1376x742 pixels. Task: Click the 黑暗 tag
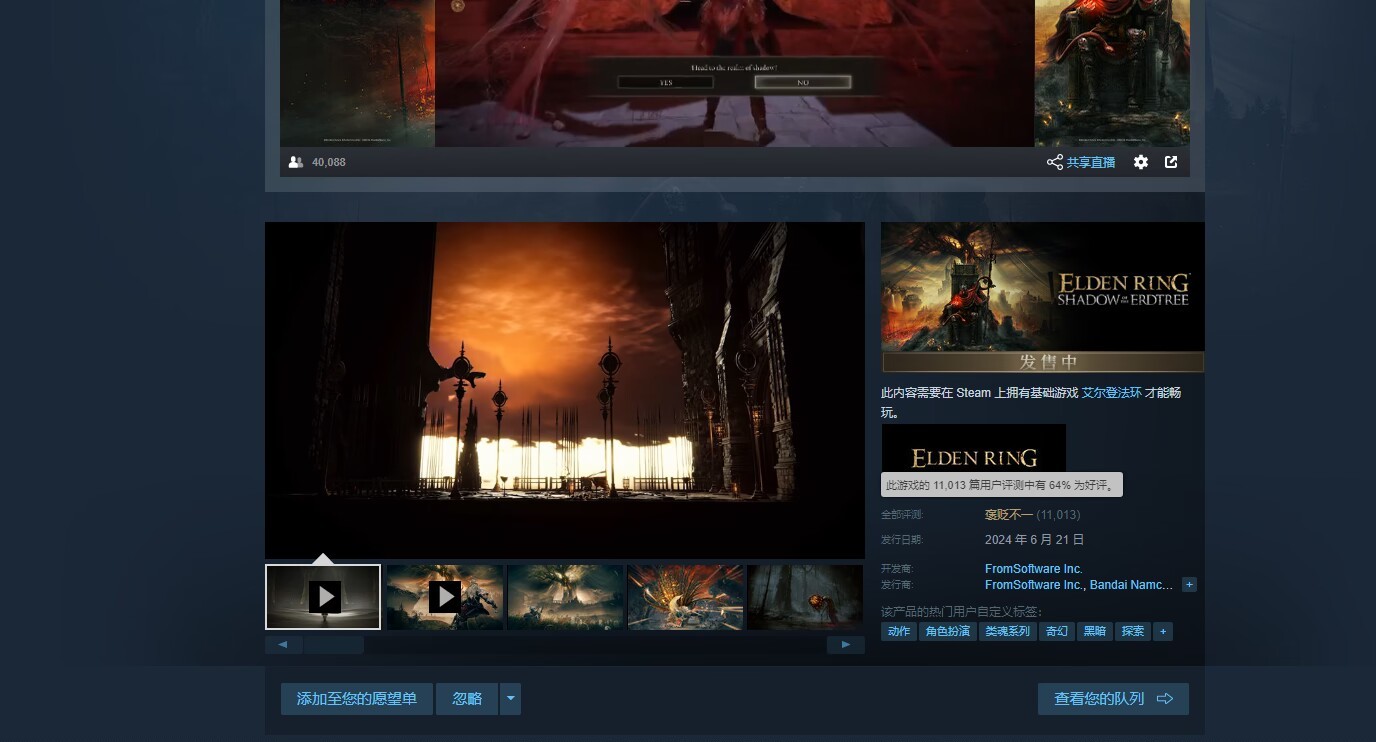point(1095,631)
